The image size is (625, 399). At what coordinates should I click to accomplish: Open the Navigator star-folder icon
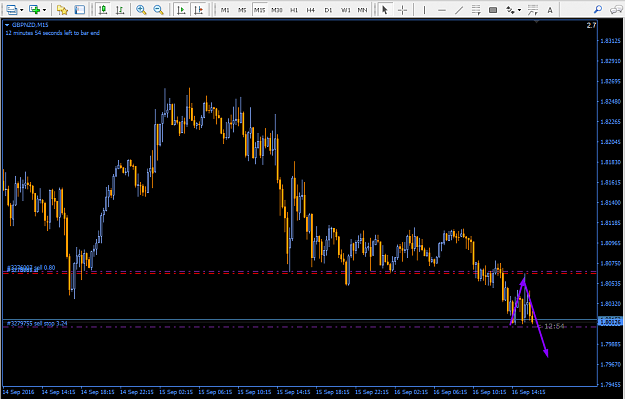62,10
